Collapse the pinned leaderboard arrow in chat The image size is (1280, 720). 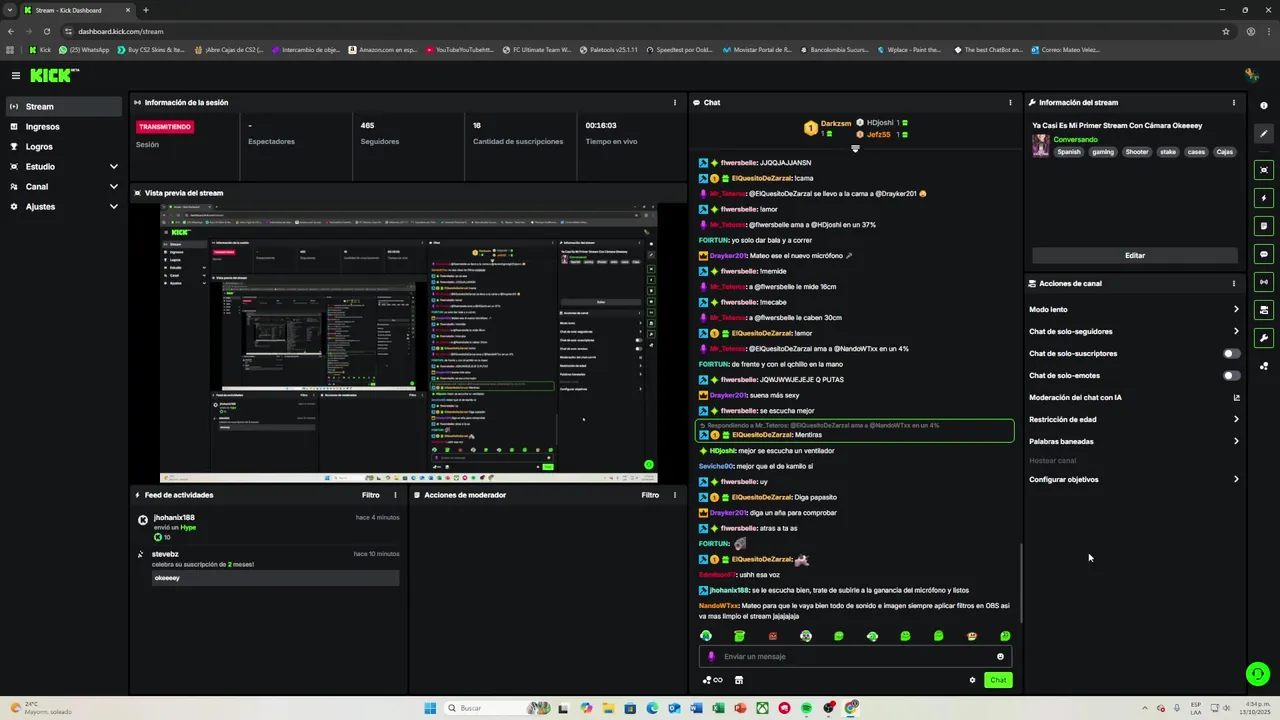pos(855,148)
